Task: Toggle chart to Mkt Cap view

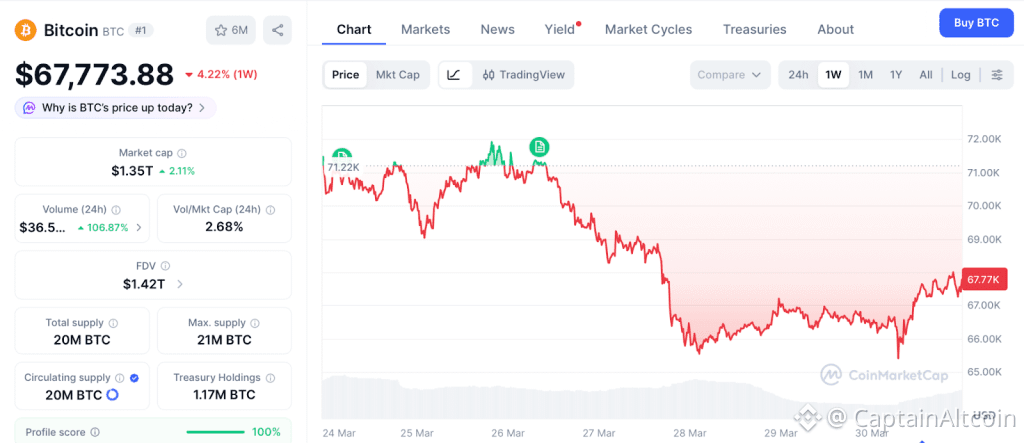Action: pyautogui.click(x=397, y=75)
